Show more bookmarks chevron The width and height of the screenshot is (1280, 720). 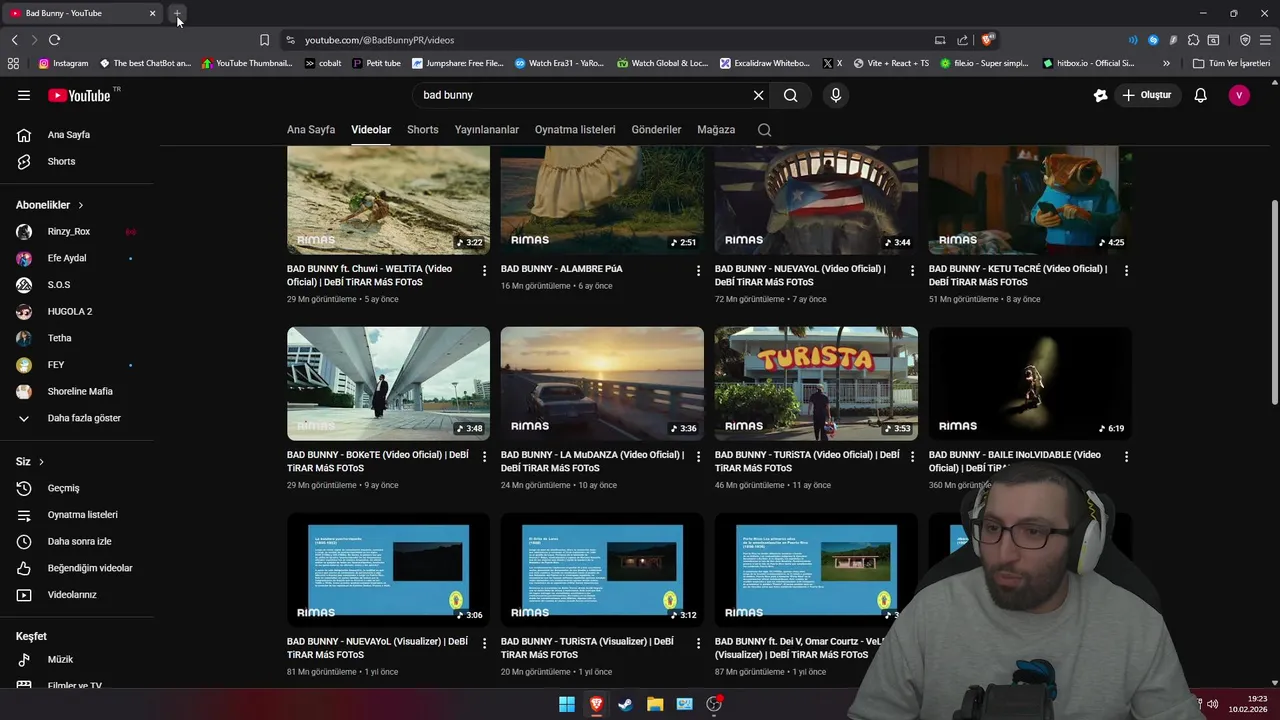click(1166, 63)
